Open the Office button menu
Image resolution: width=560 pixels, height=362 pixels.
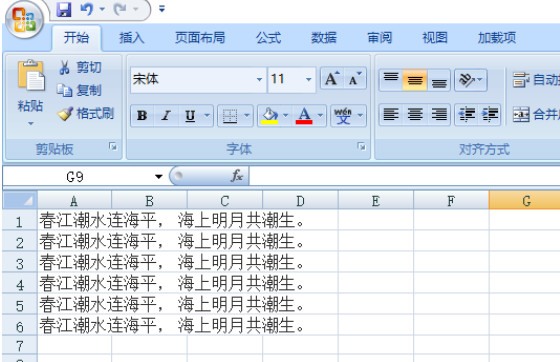pos(24,20)
